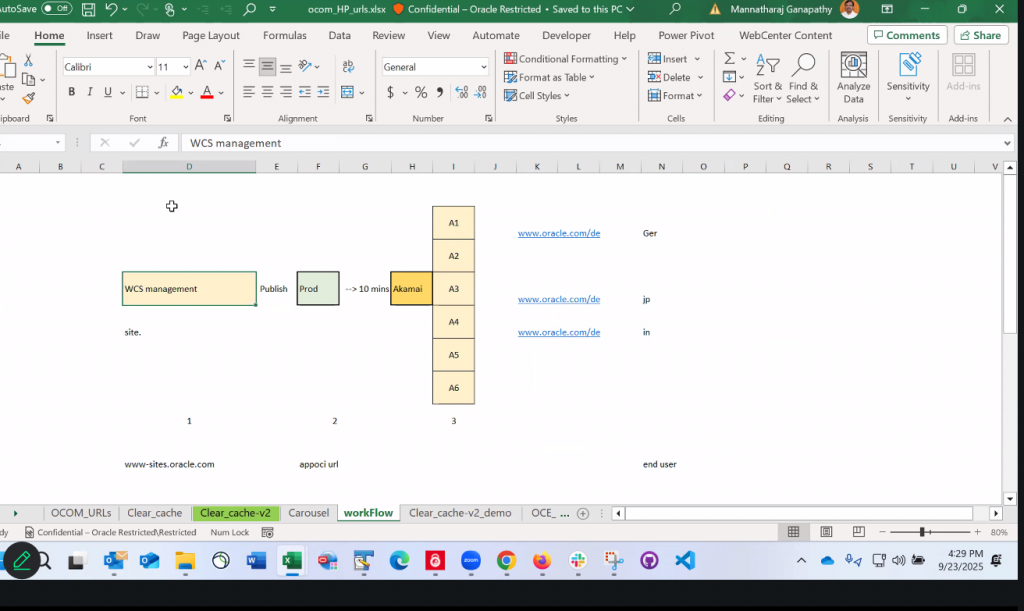Viewport: 1024px width, 611px height.
Task: Open the Formulas ribbon tab
Action: pos(285,35)
